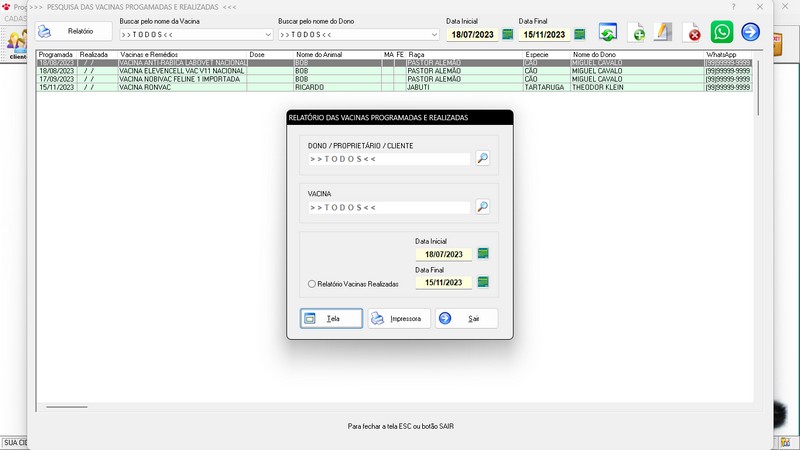
Task: Click the edit record pencil icon
Action: 662,32
